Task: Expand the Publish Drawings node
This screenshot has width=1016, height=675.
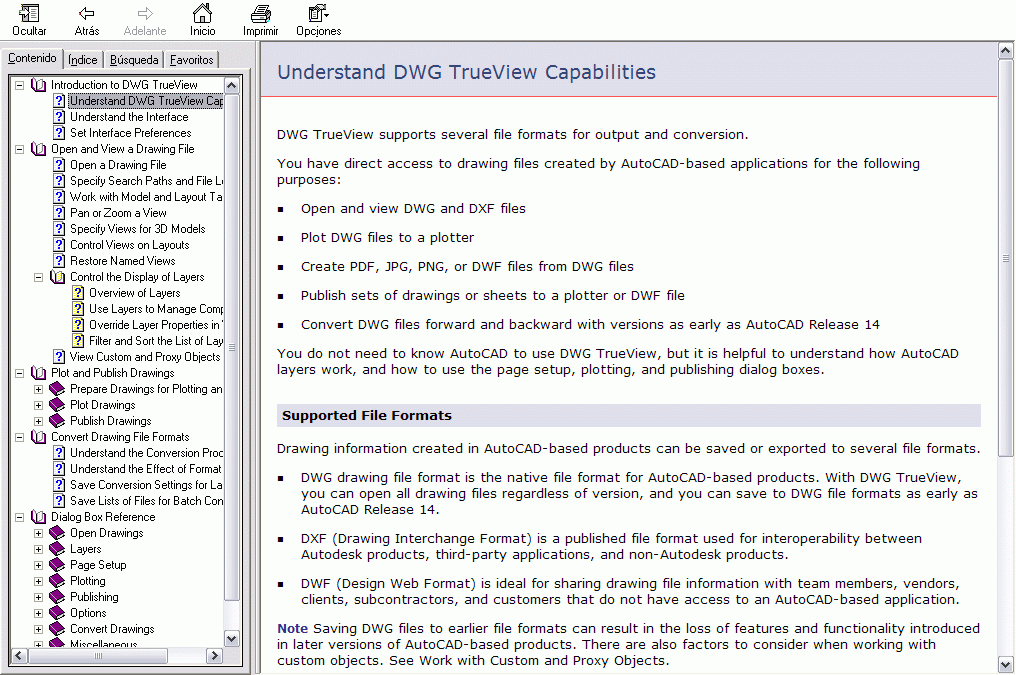Action: 38,421
